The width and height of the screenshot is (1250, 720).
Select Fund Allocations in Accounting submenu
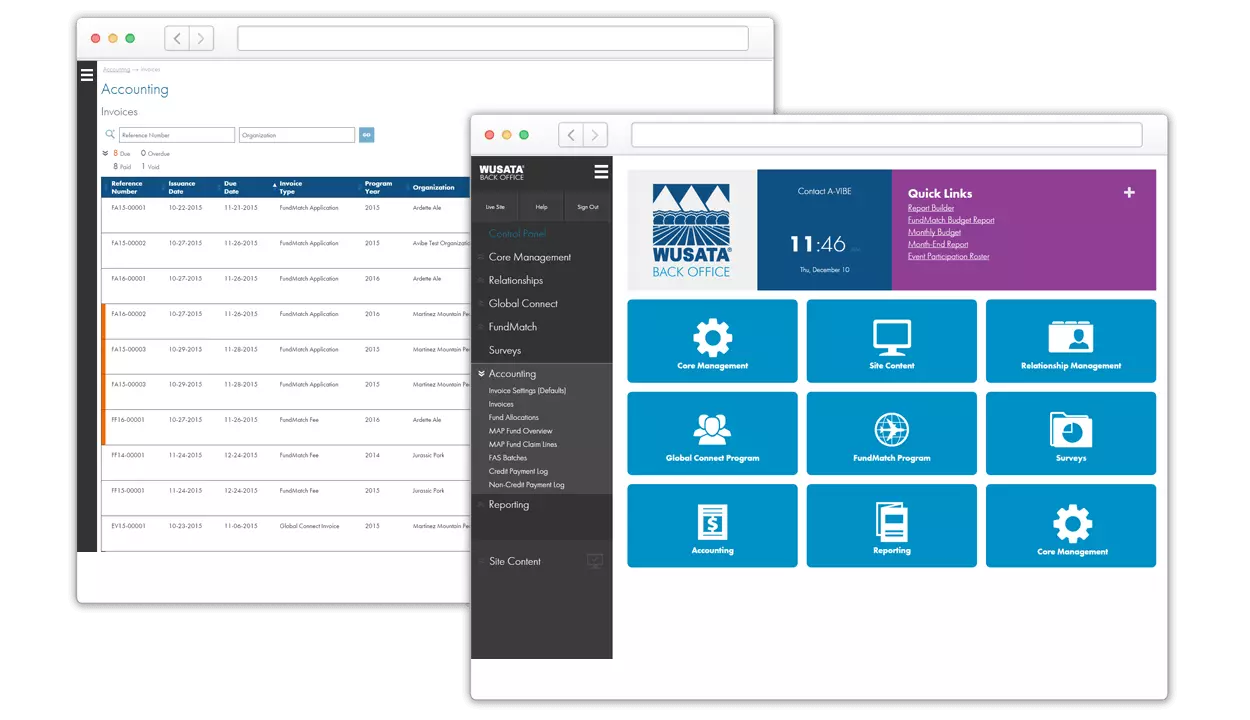[x=513, y=418]
